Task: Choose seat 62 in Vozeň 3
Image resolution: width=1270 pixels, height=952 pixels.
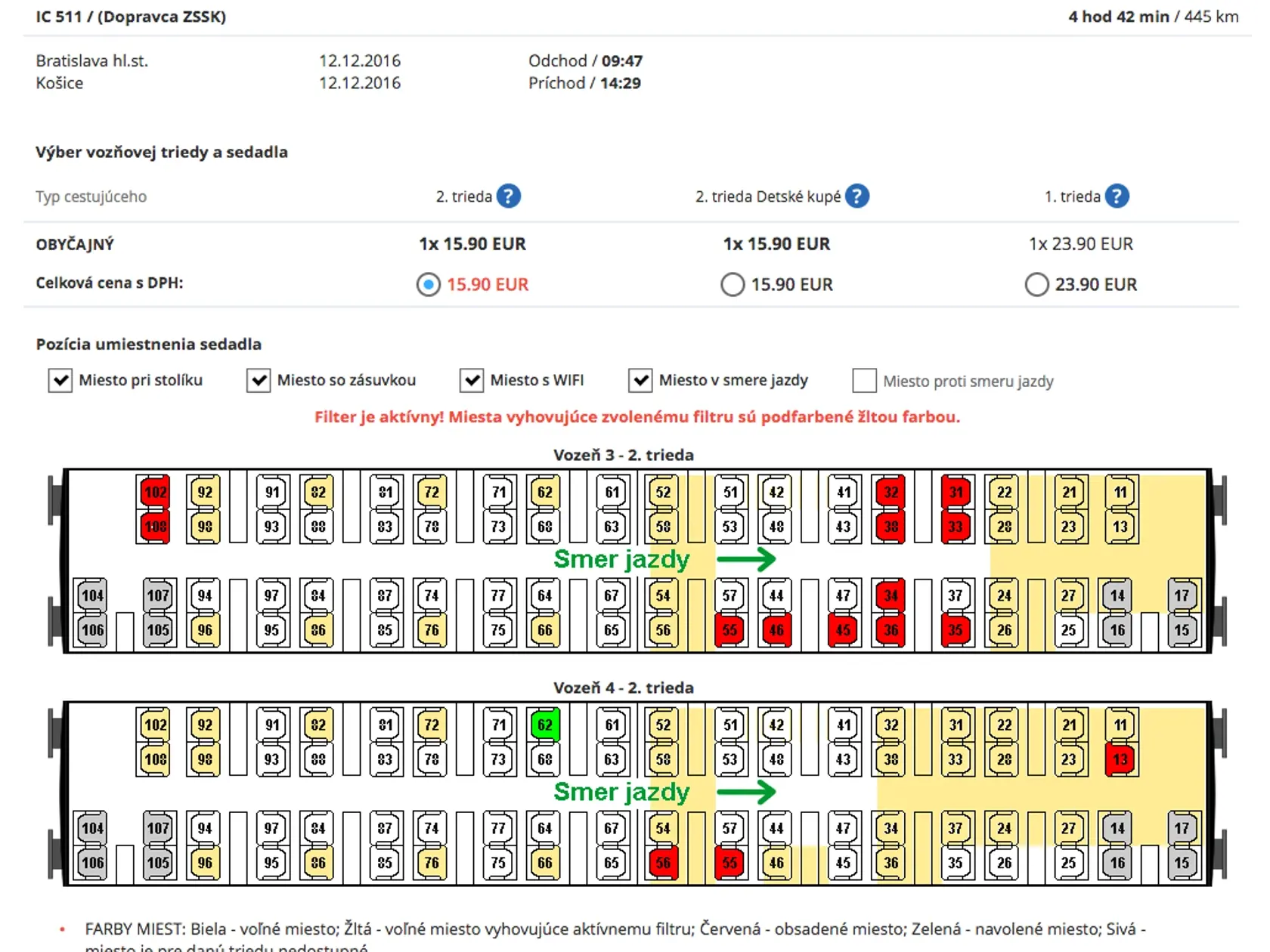Action: 544,492
